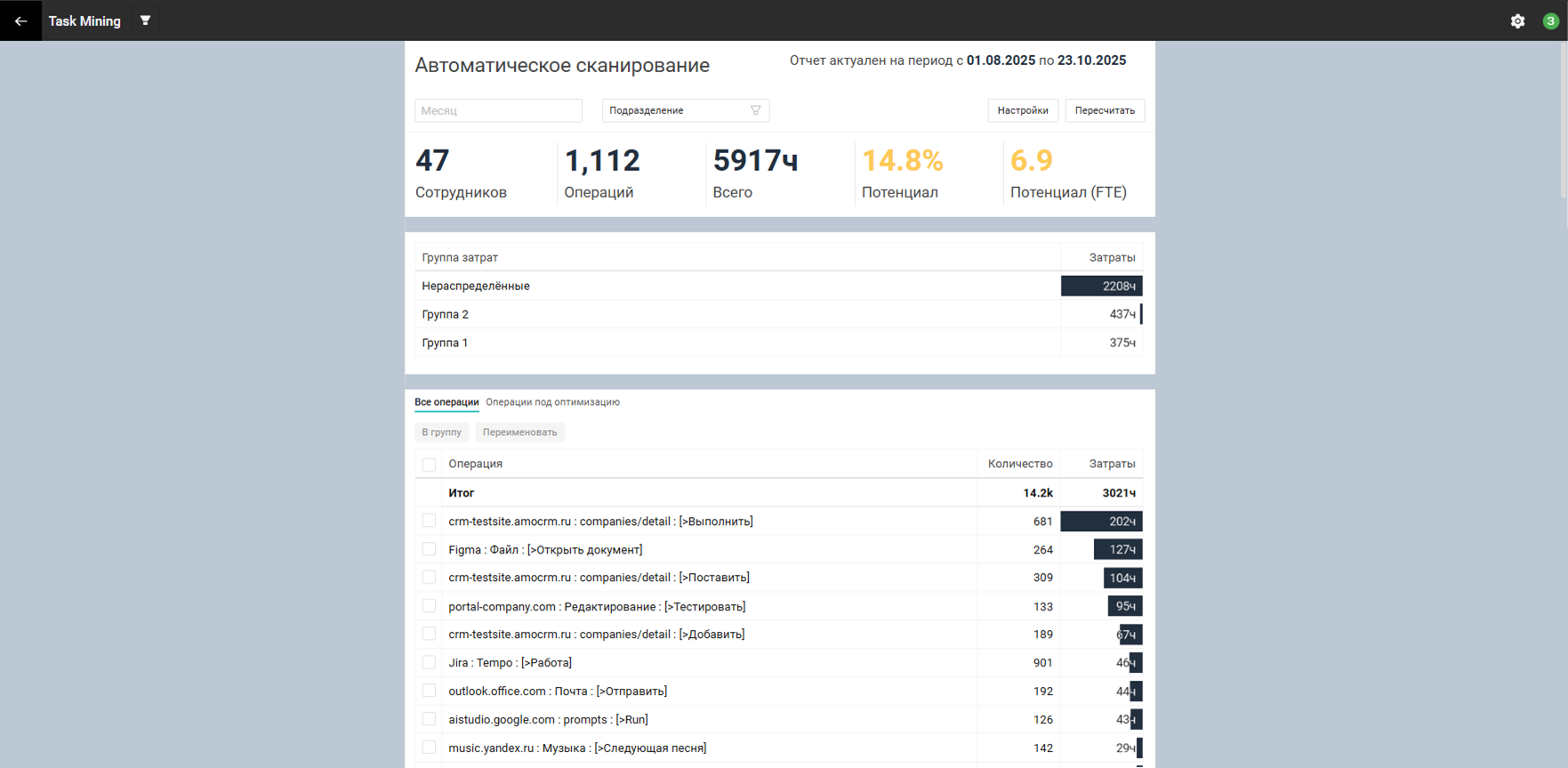The height and width of the screenshot is (768, 1568).
Task: Select all operations with header checkbox
Action: pyautogui.click(x=429, y=465)
